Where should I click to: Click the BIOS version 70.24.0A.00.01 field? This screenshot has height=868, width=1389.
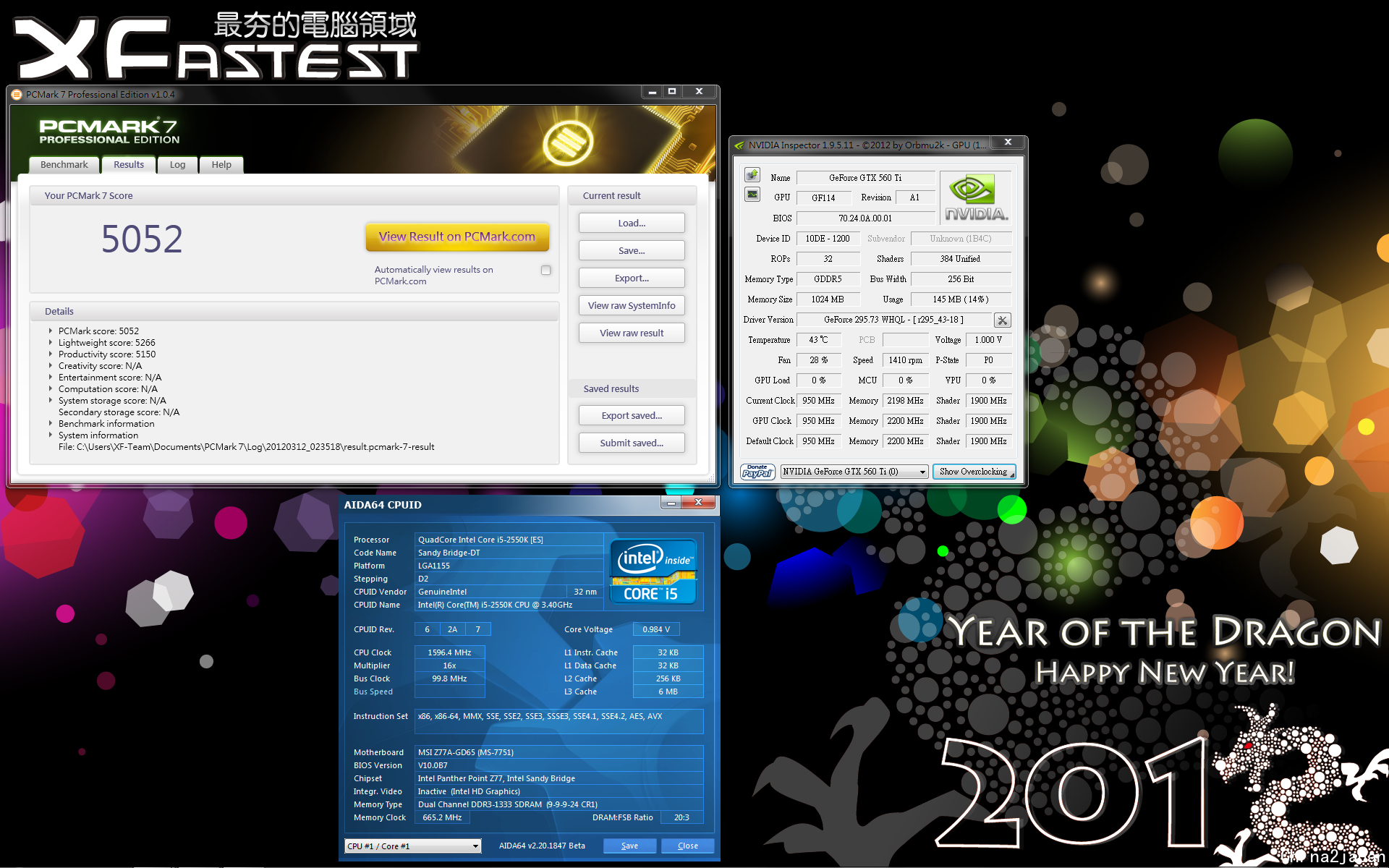click(865, 218)
